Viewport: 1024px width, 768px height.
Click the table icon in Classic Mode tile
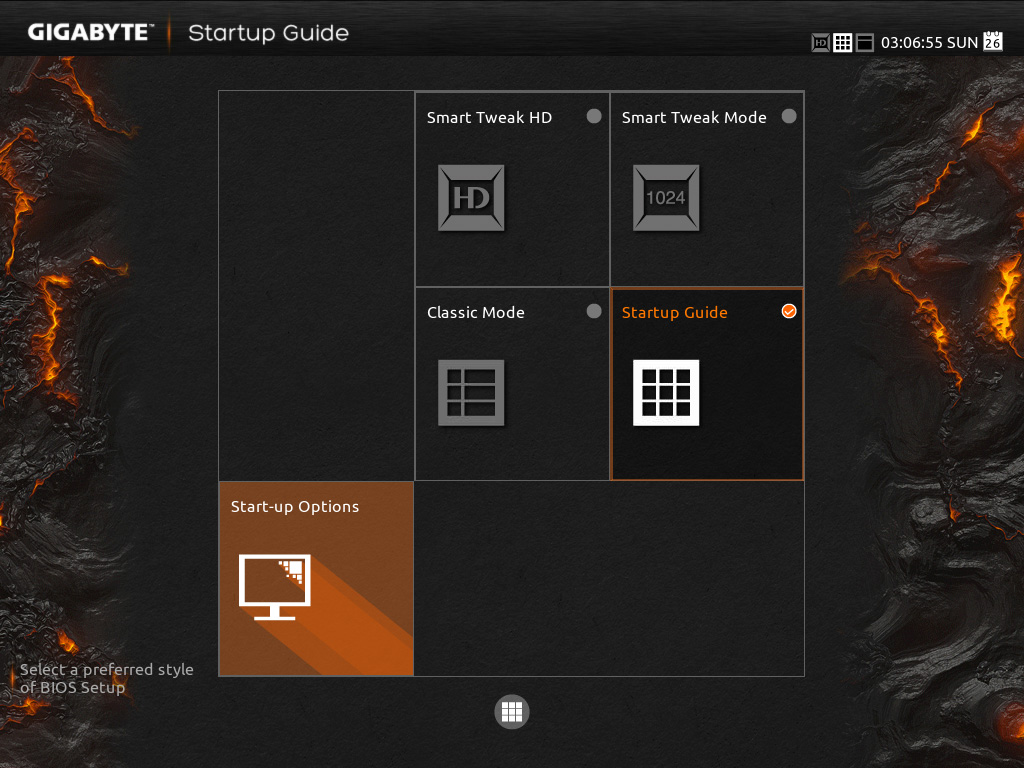point(471,393)
